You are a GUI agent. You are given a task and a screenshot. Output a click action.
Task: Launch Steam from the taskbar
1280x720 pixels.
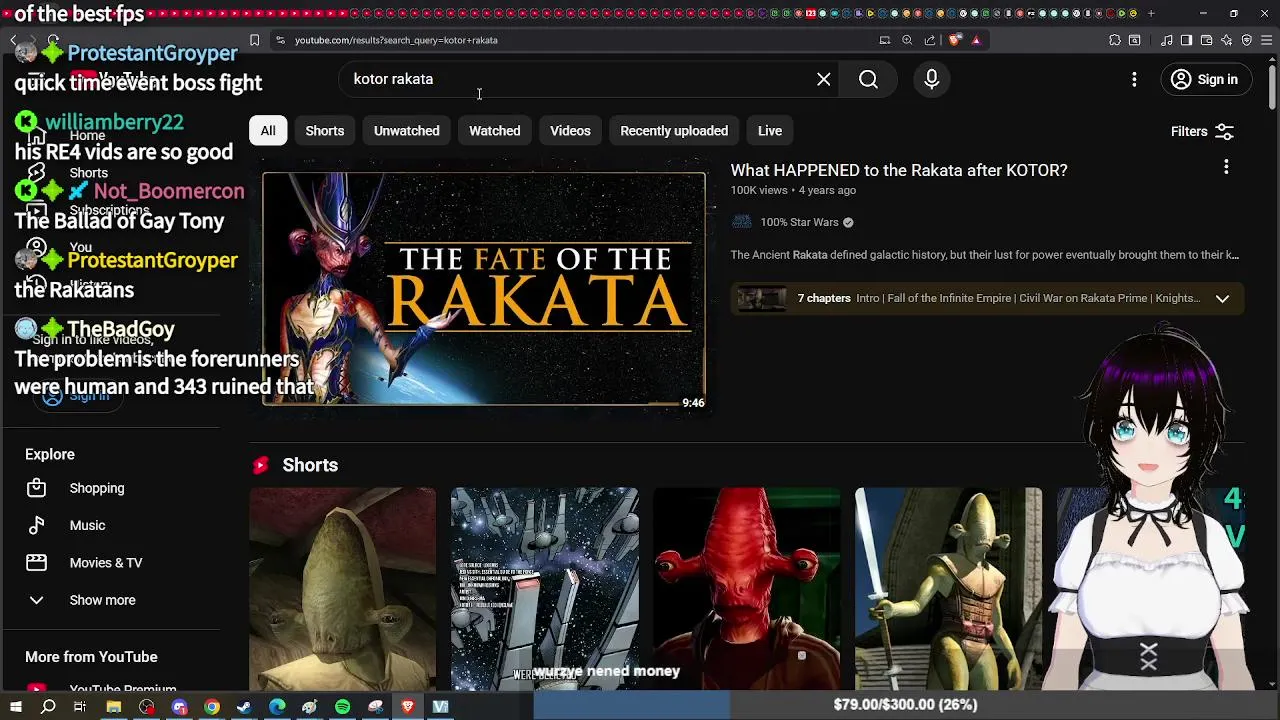[x=244, y=707]
